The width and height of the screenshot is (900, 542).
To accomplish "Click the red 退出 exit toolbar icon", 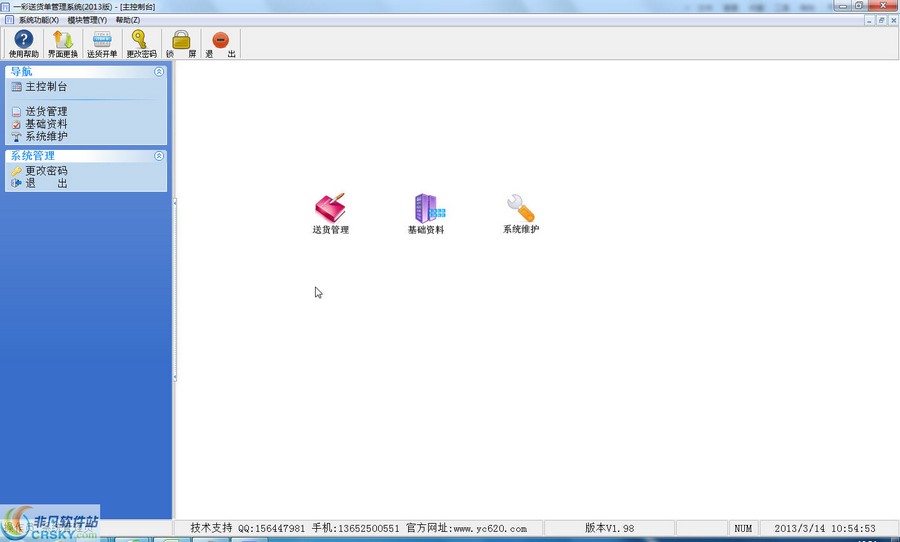I will pyautogui.click(x=221, y=42).
